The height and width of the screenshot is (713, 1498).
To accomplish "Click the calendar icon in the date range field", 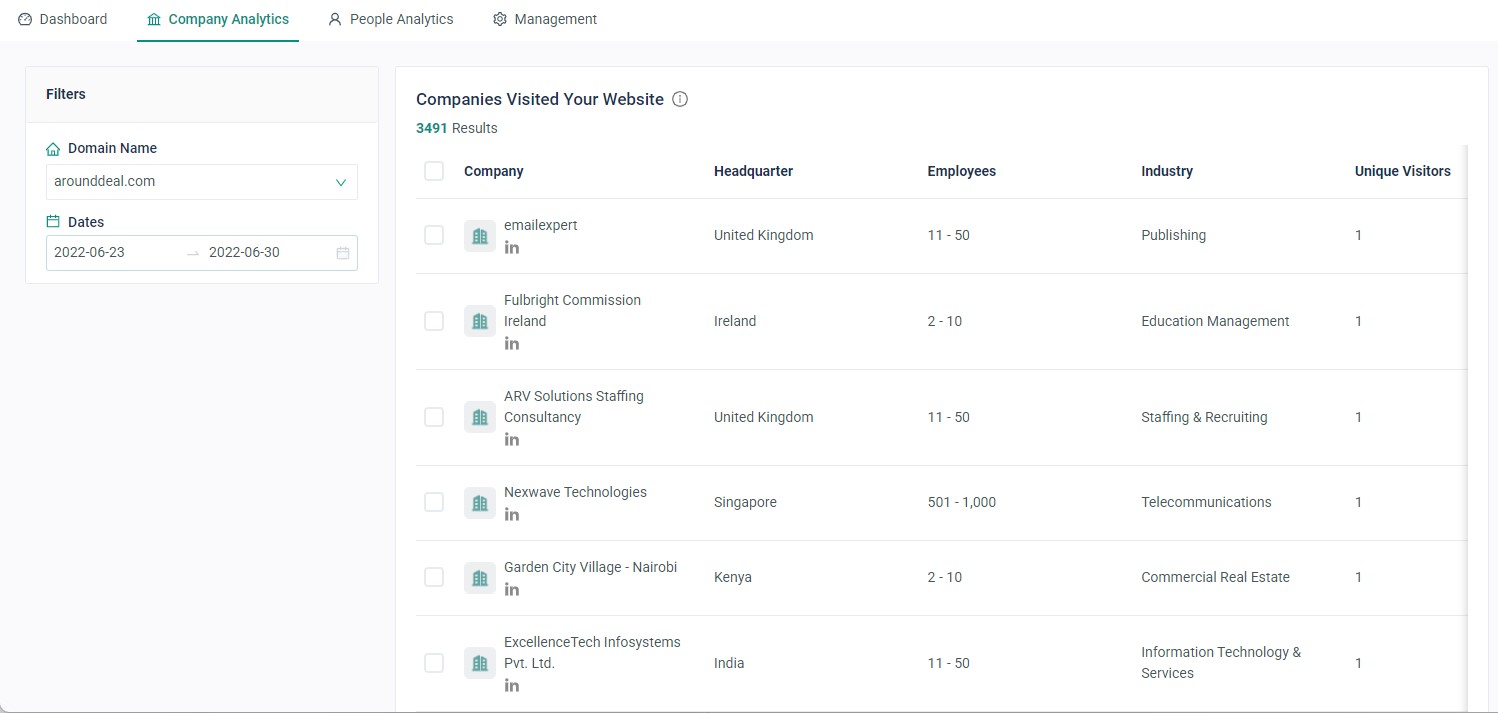I will click(x=342, y=253).
